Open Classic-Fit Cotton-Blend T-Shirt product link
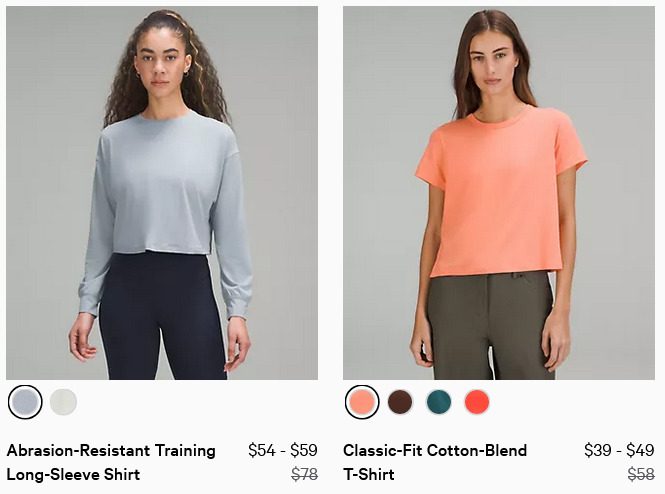 click(x=435, y=462)
